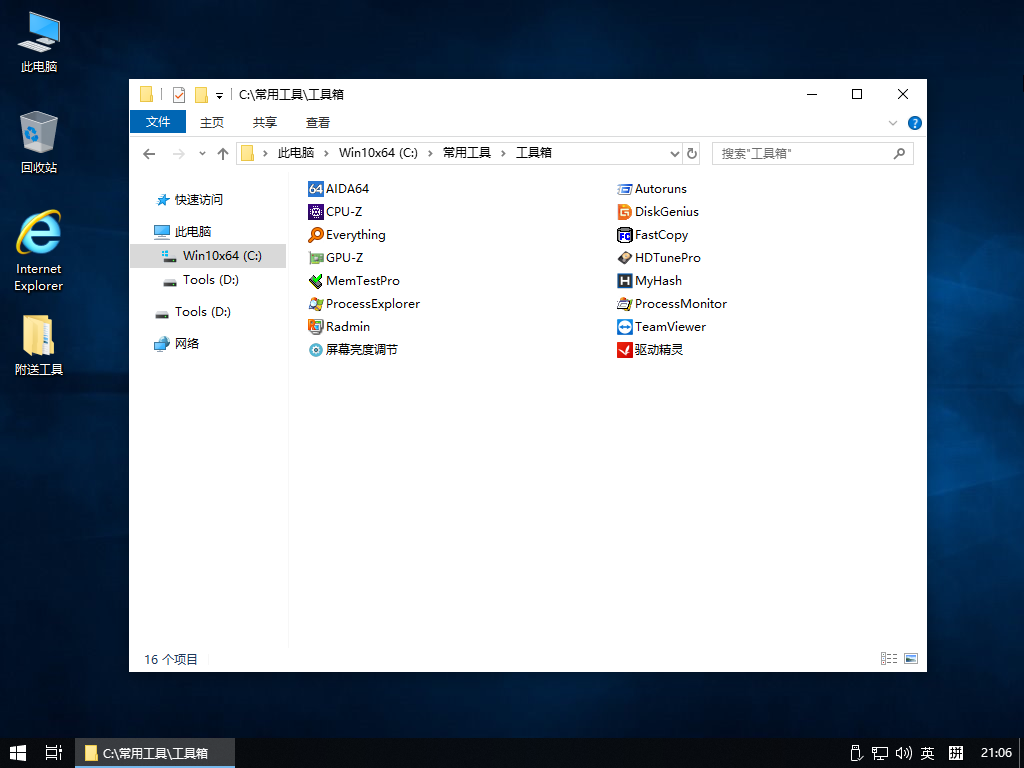
Task: Click the 工具箱 breadcrumb segment
Action: [x=534, y=153]
